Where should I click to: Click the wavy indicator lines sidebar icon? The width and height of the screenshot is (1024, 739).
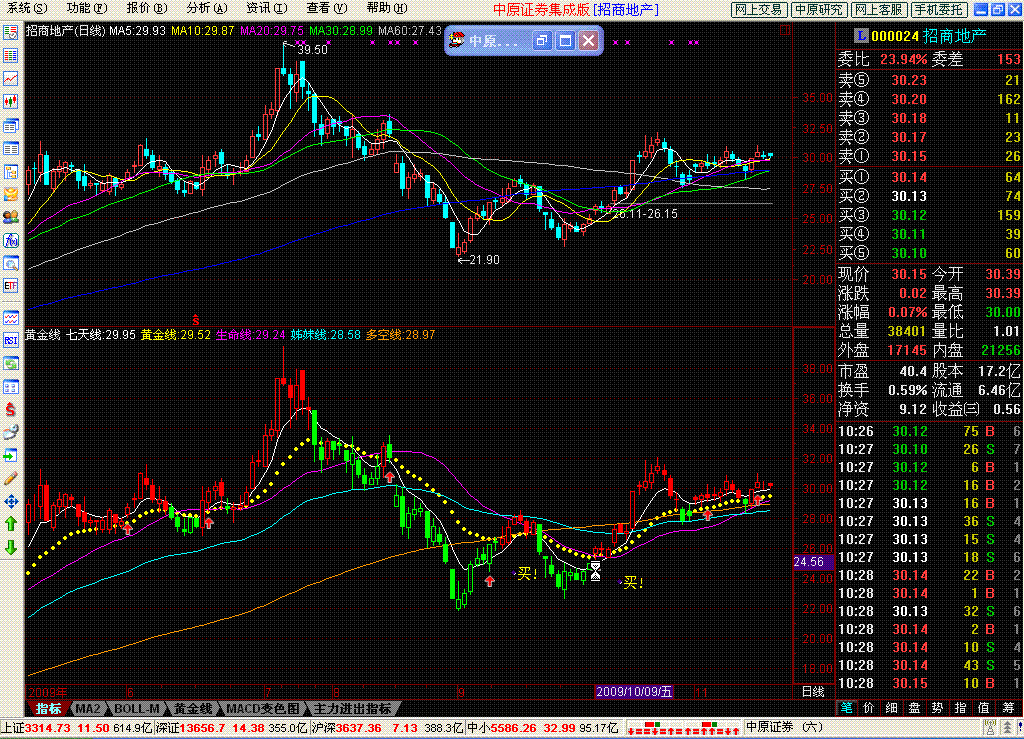[x=10, y=318]
